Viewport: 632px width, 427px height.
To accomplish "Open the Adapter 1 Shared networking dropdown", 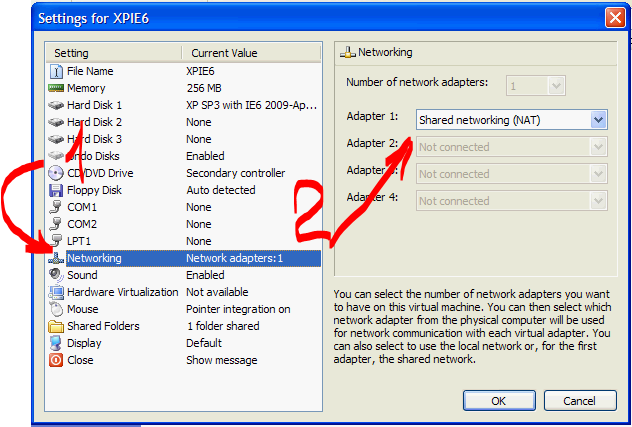I will [x=599, y=120].
